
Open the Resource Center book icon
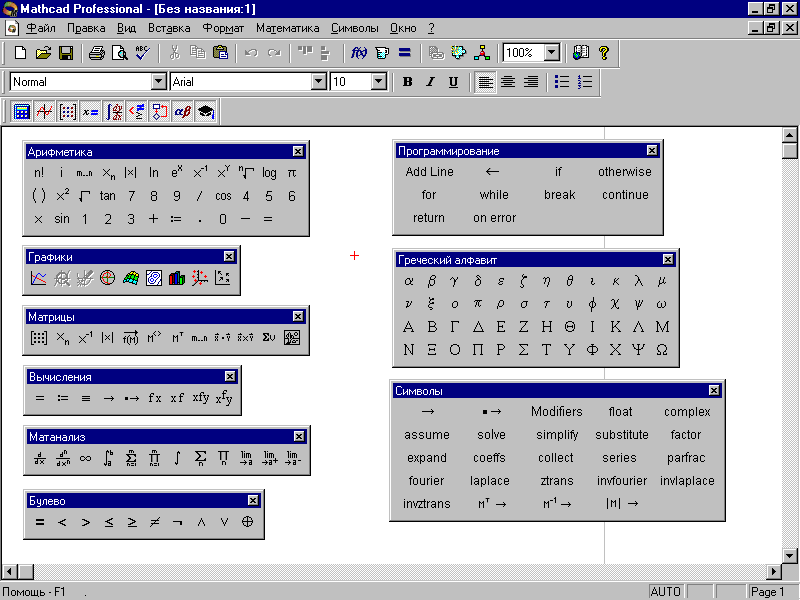581,53
